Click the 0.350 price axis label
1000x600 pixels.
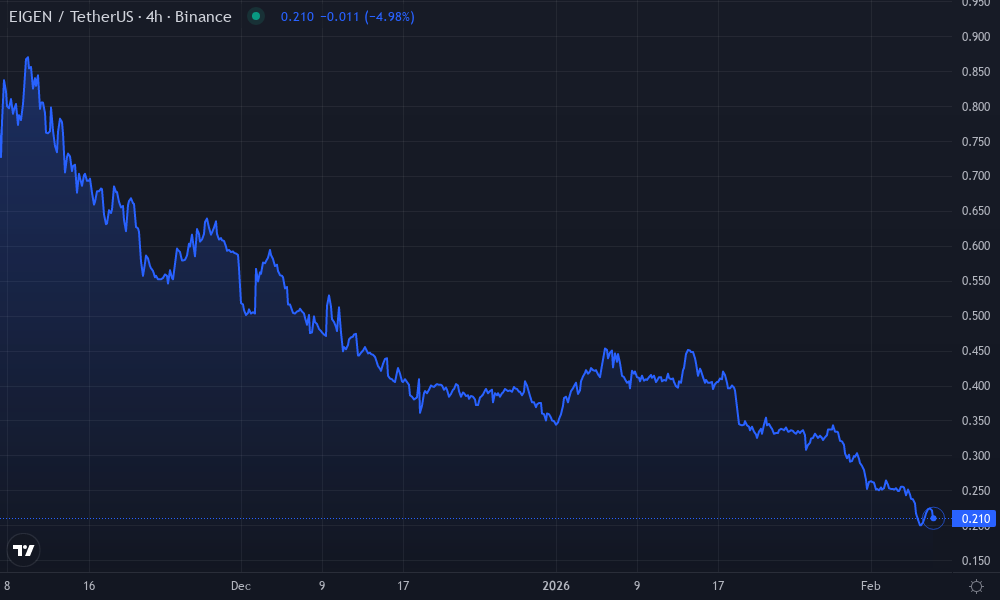(x=976, y=421)
